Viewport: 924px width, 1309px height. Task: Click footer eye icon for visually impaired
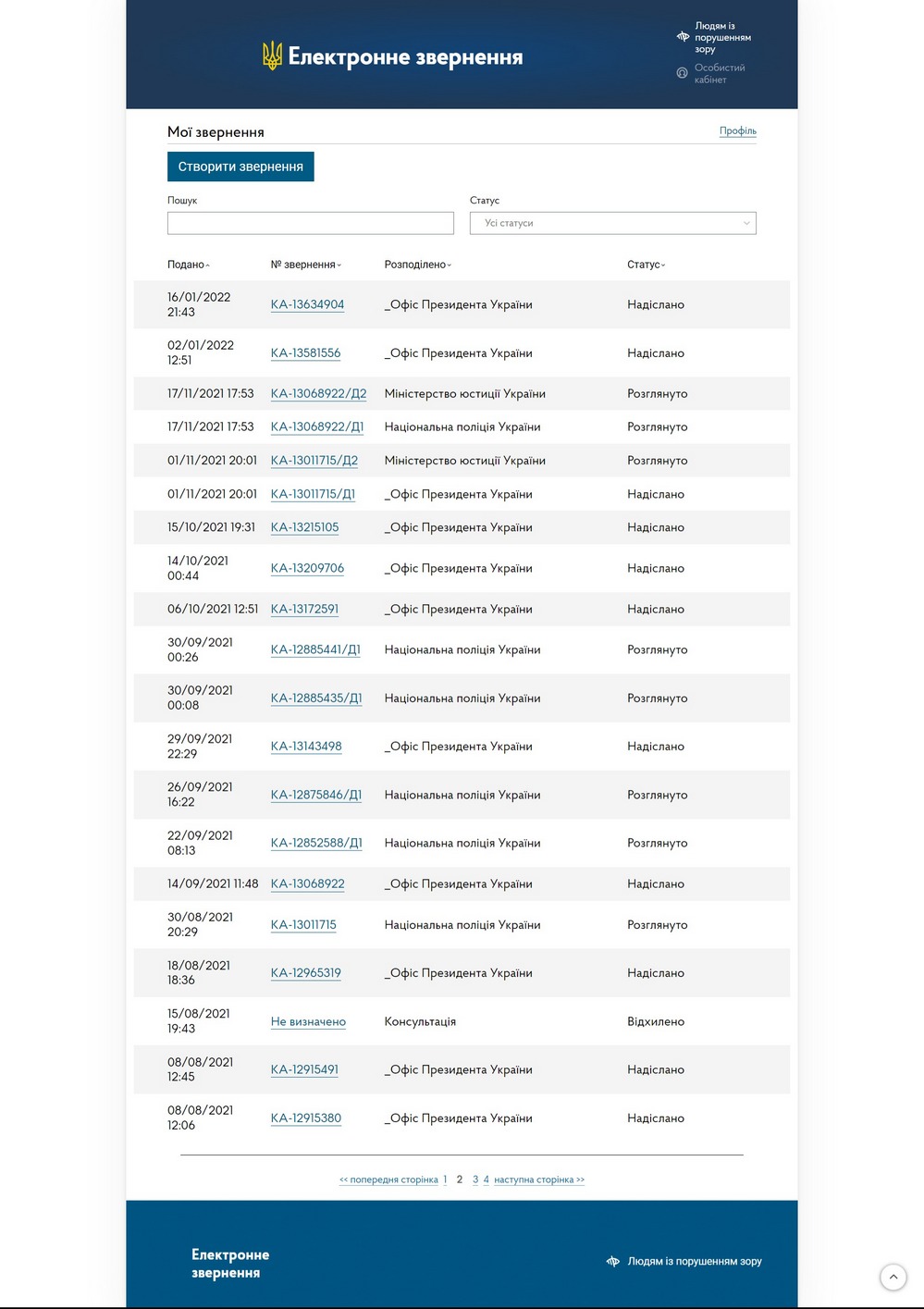pos(612,1261)
